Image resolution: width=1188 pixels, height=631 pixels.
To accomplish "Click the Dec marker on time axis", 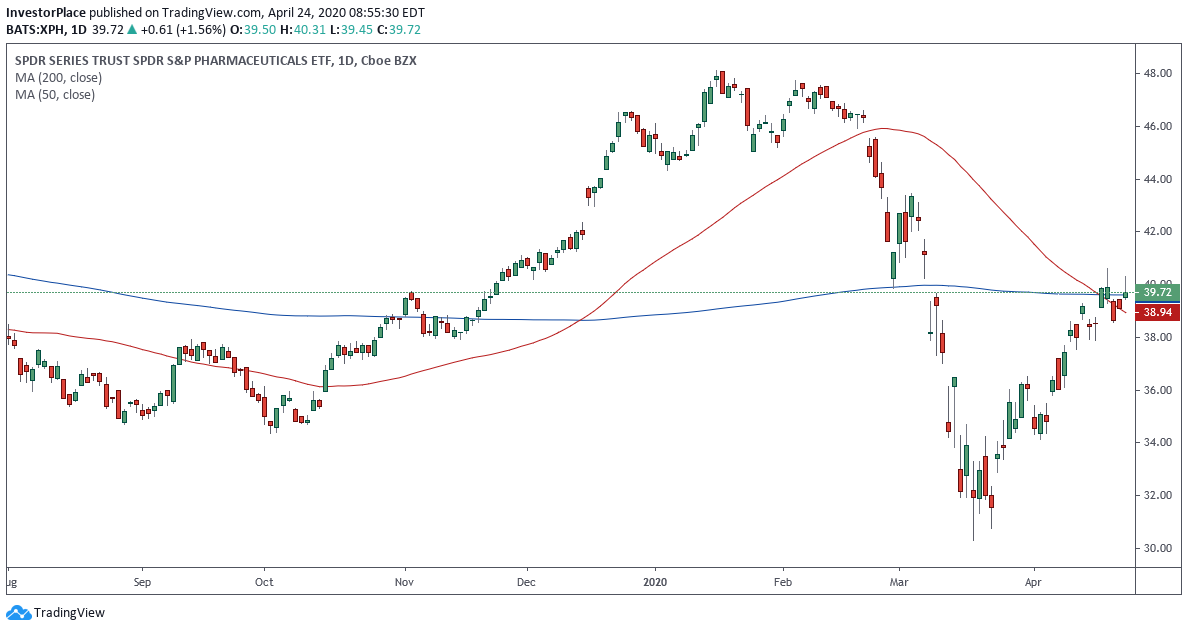I will [x=527, y=580].
